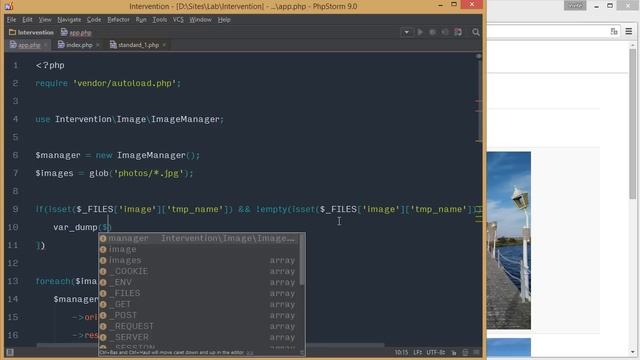
Task: Choose the image completion suggestion
Action: (x=199, y=249)
